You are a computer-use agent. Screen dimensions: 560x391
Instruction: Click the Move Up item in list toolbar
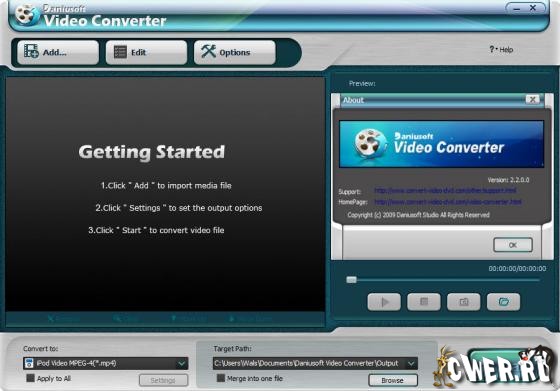coord(188,319)
